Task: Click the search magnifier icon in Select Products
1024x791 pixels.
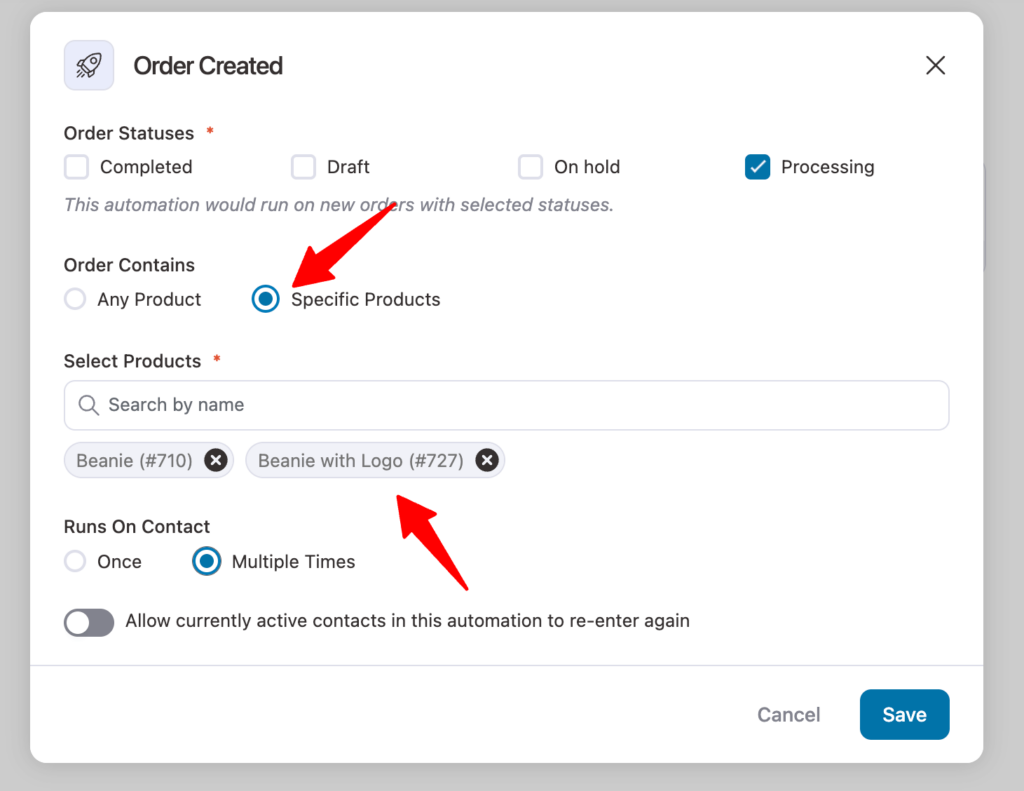Action: click(88, 405)
